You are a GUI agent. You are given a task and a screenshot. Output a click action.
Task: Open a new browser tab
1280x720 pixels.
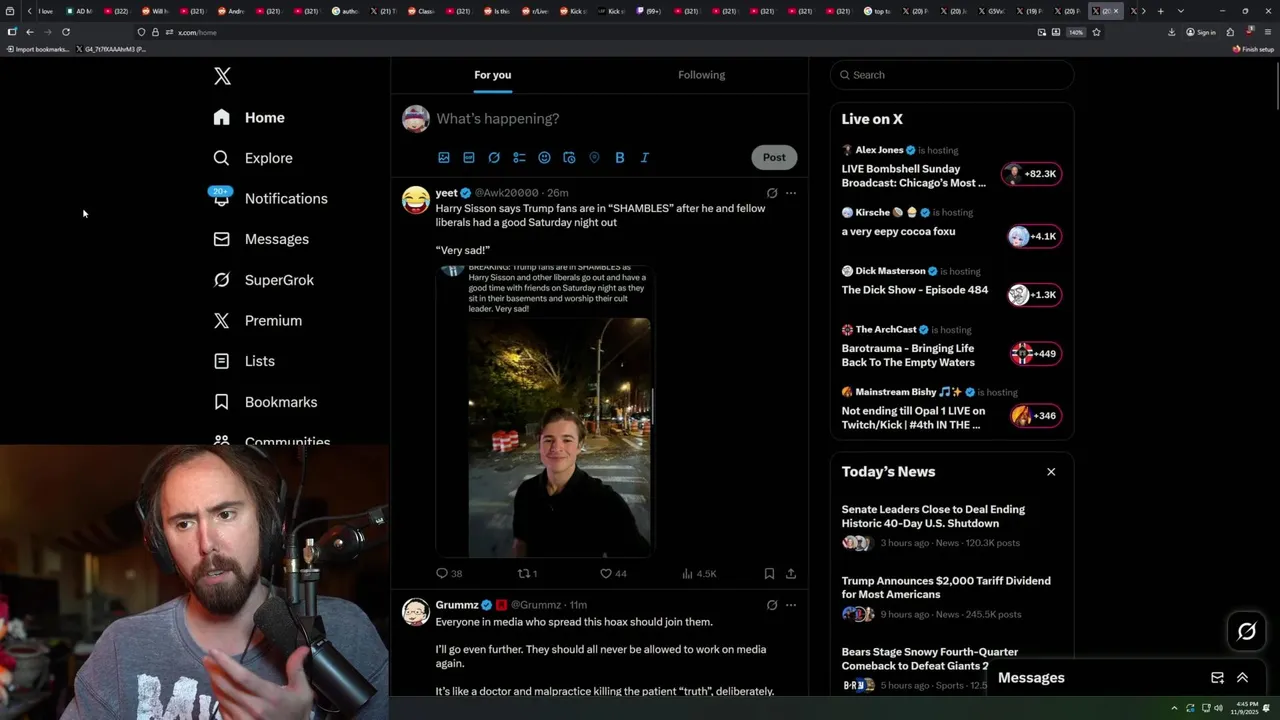click(x=1160, y=11)
